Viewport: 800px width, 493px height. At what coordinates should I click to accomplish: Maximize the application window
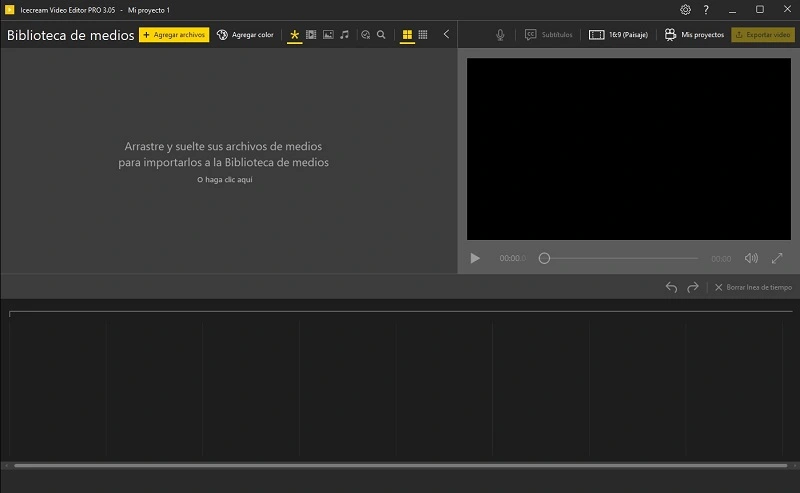point(760,10)
